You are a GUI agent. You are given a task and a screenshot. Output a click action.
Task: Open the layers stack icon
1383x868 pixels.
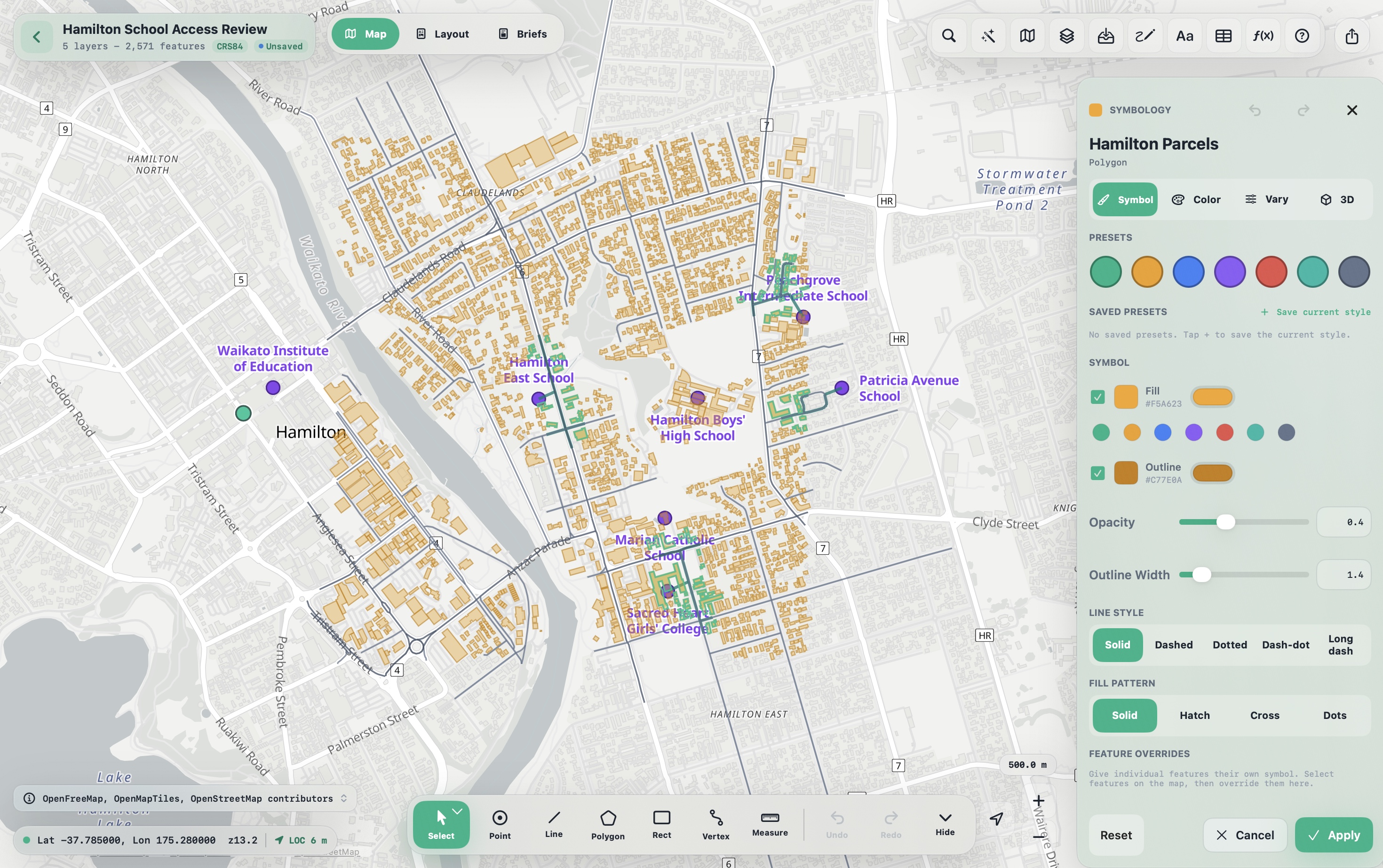click(1066, 36)
